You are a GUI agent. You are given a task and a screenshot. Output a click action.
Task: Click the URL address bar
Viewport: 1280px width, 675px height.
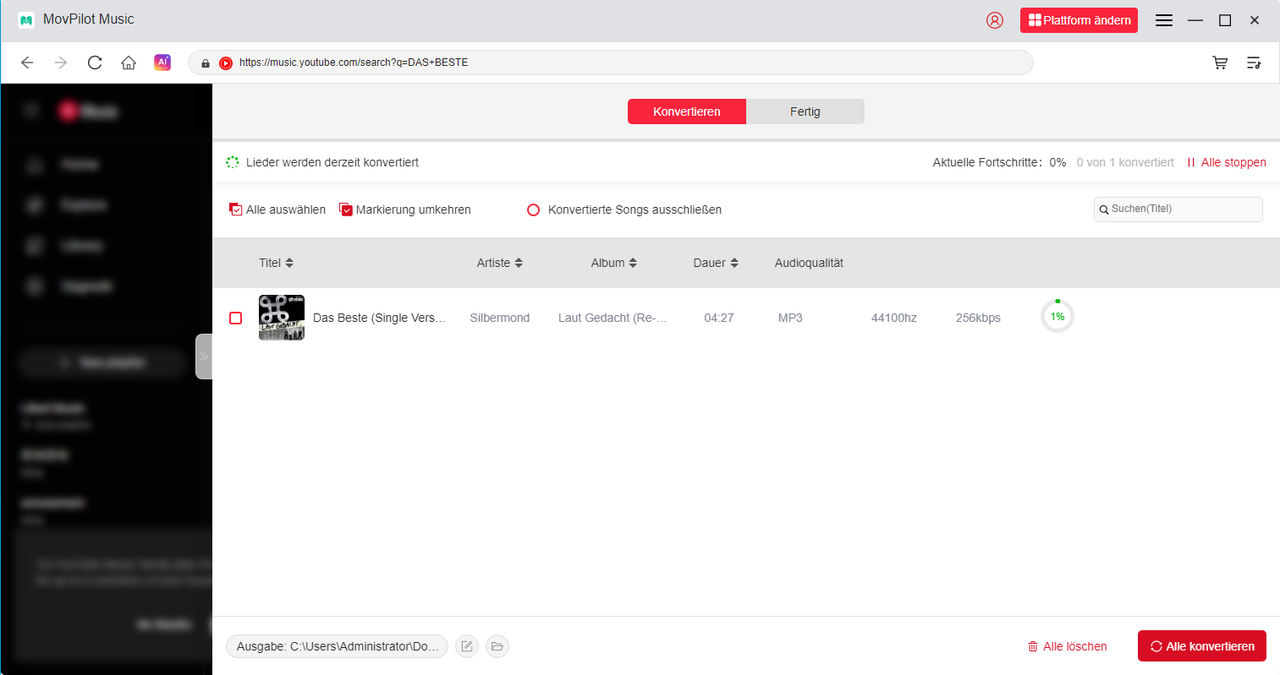tap(610, 62)
